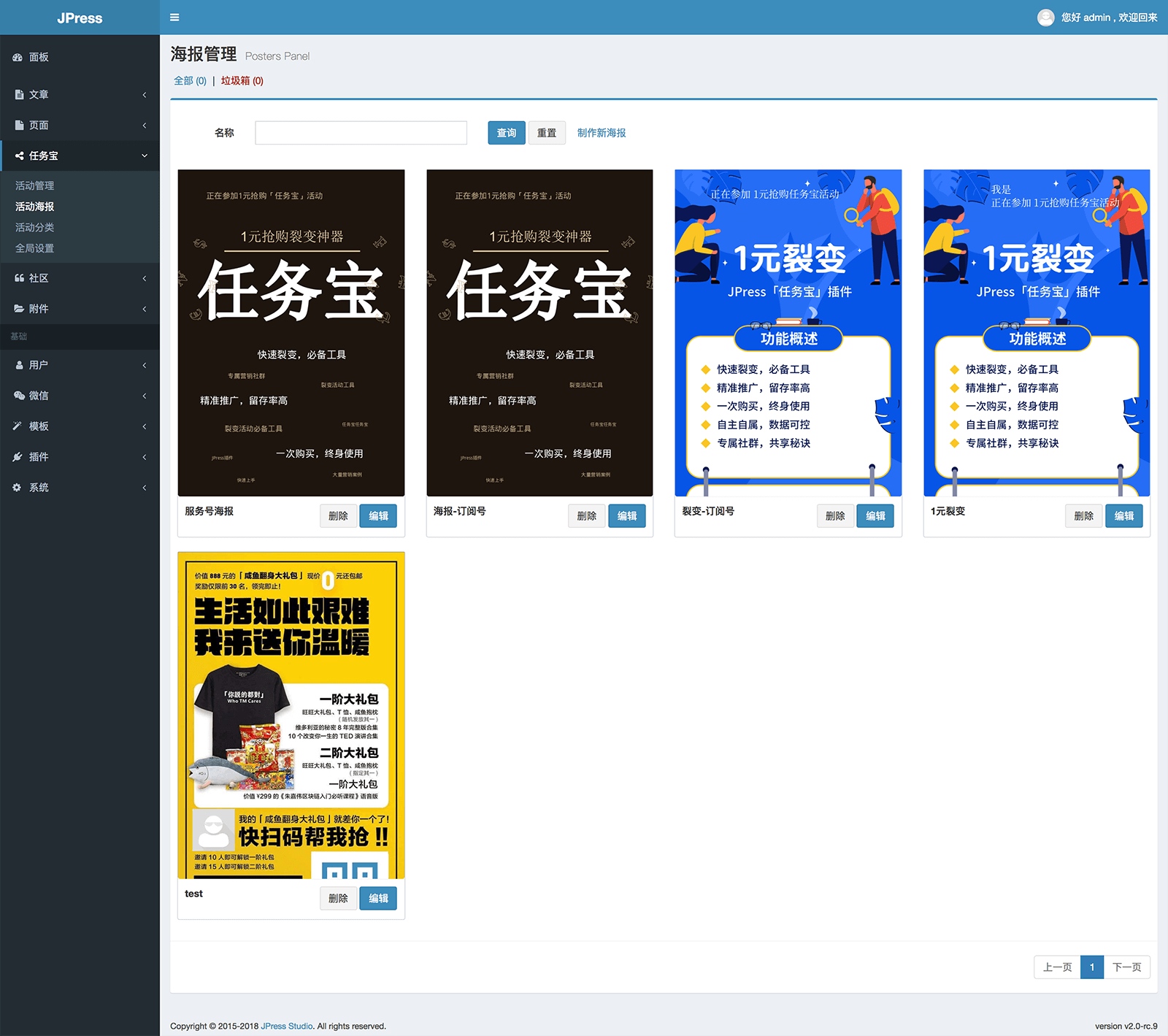The height and width of the screenshot is (1036, 1168).
Task: Collapse the 任务宝 menu arrow
Action: (145, 156)
